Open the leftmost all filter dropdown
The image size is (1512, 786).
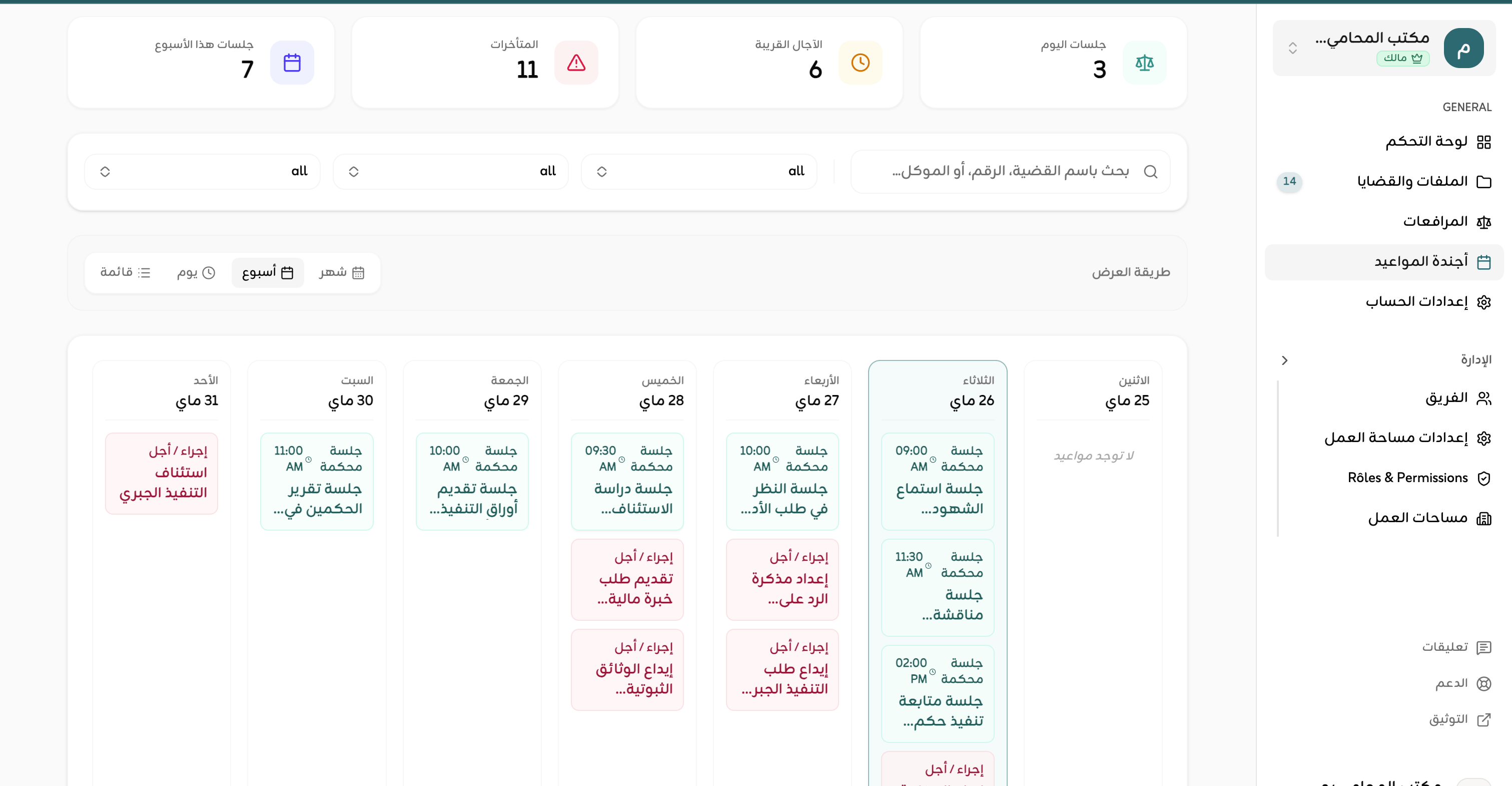point(202,172)
